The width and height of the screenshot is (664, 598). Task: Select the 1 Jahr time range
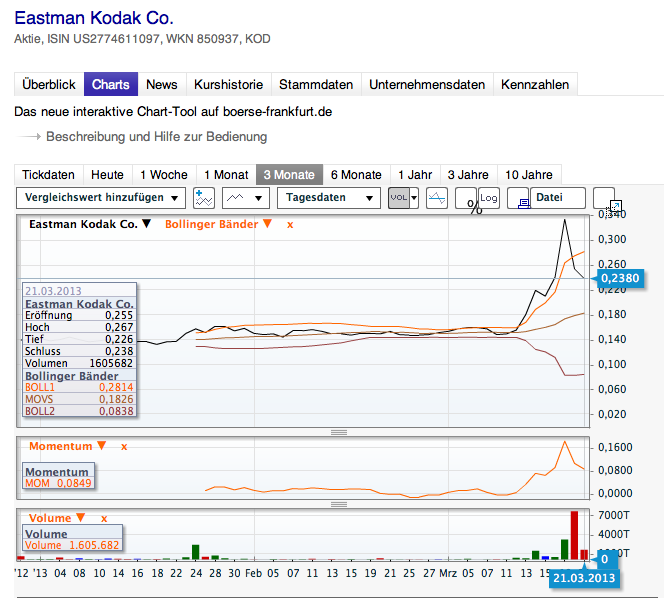point(415,174)
